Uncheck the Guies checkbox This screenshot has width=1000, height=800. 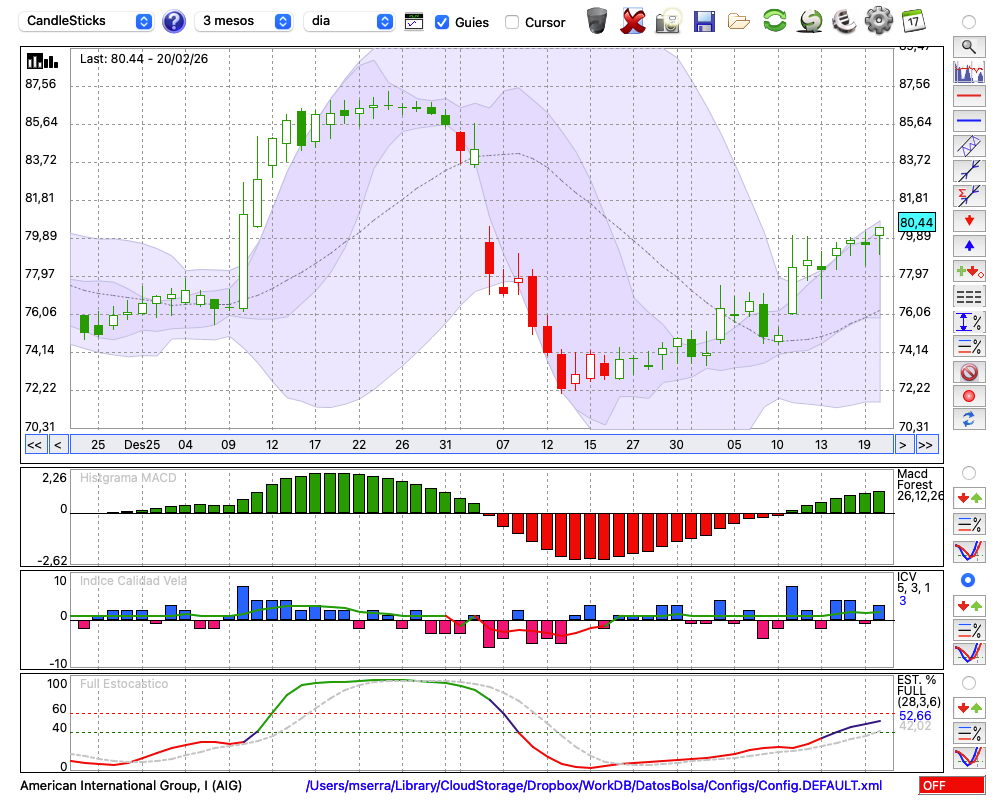point(442,22)
